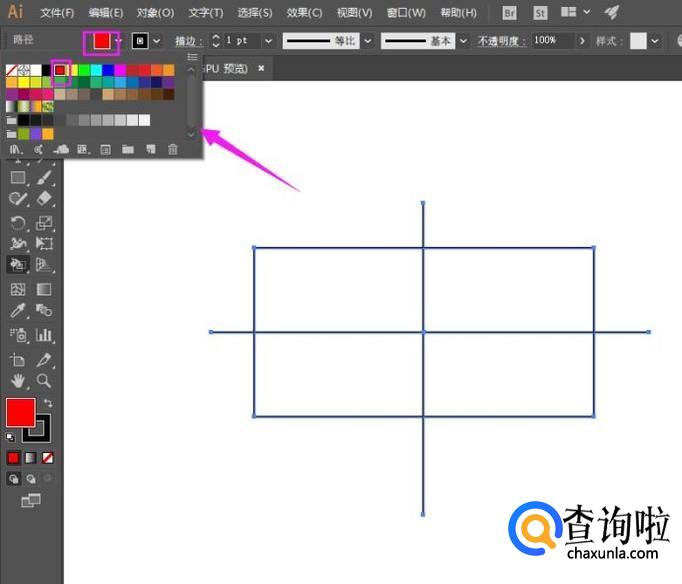Change screen mode at toolbar bottom
Image resolution: width=682 pixels, height=584 pixels.
31,501
